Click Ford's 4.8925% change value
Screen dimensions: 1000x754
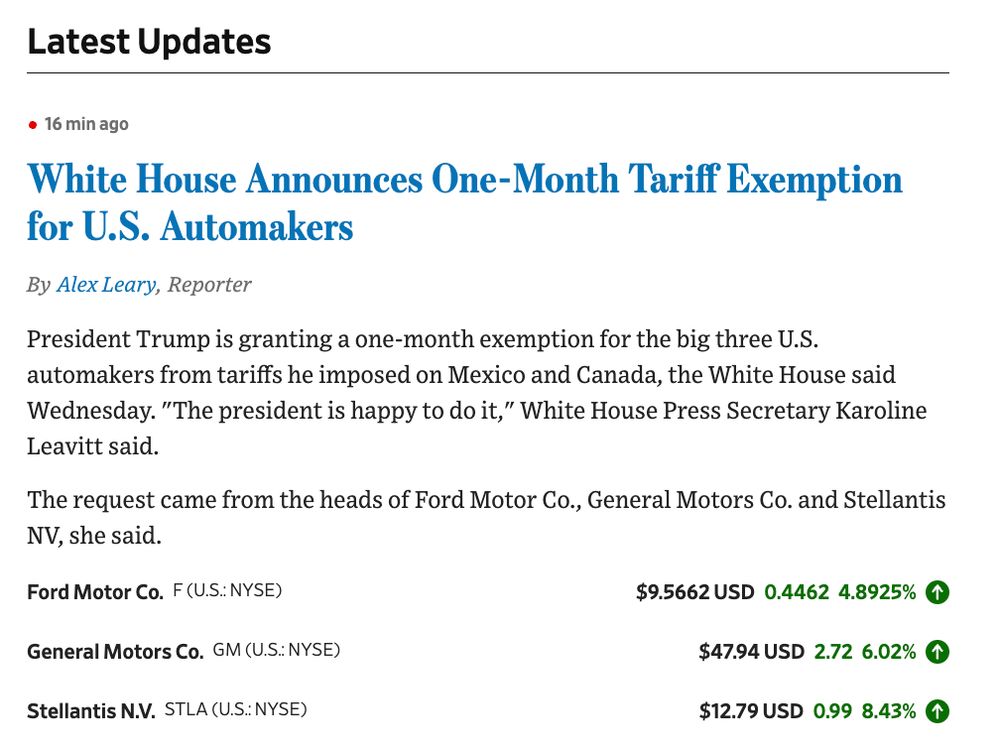coord(877,592)
